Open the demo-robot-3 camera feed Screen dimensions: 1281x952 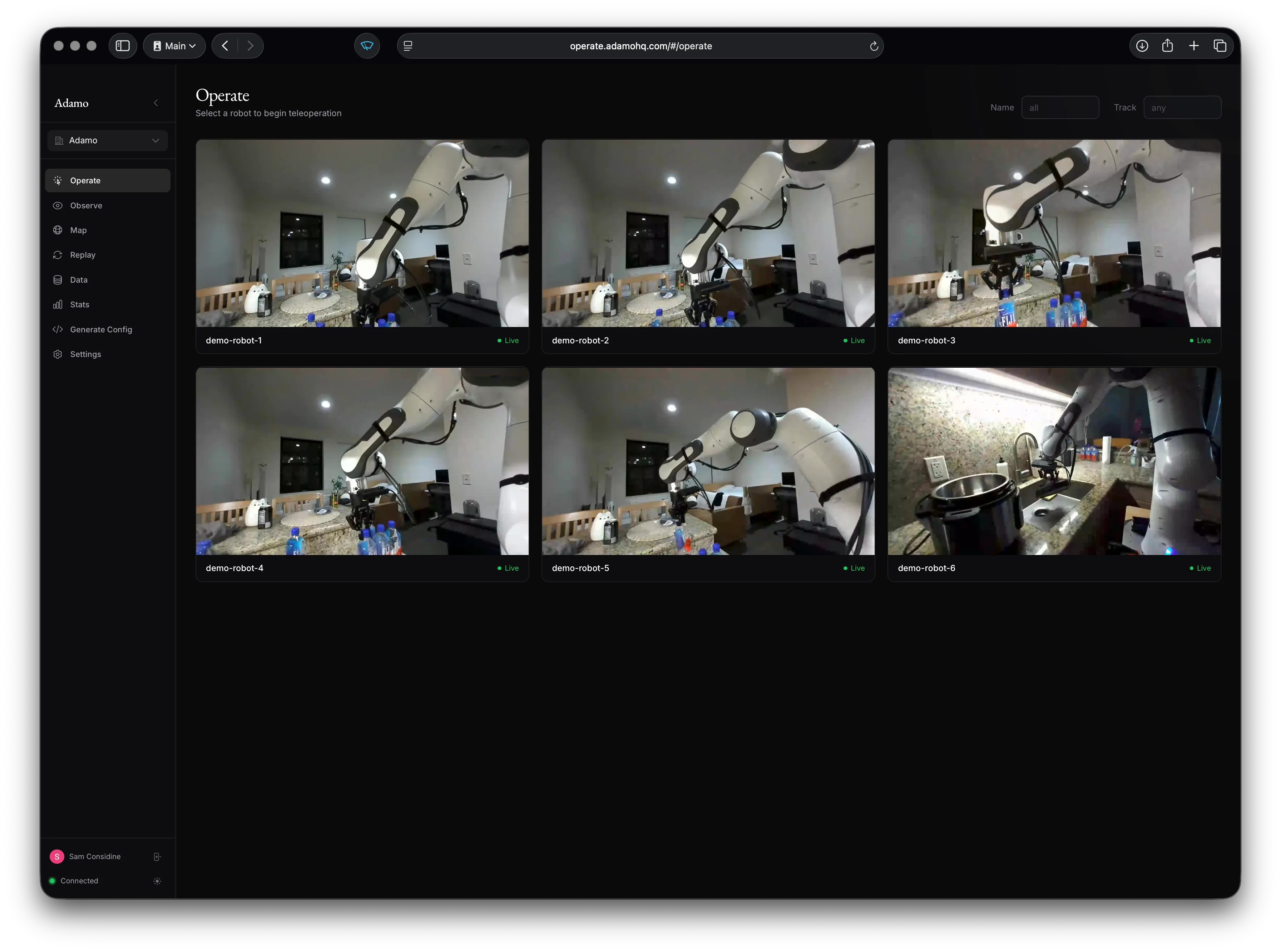[x=1054, y=233]
